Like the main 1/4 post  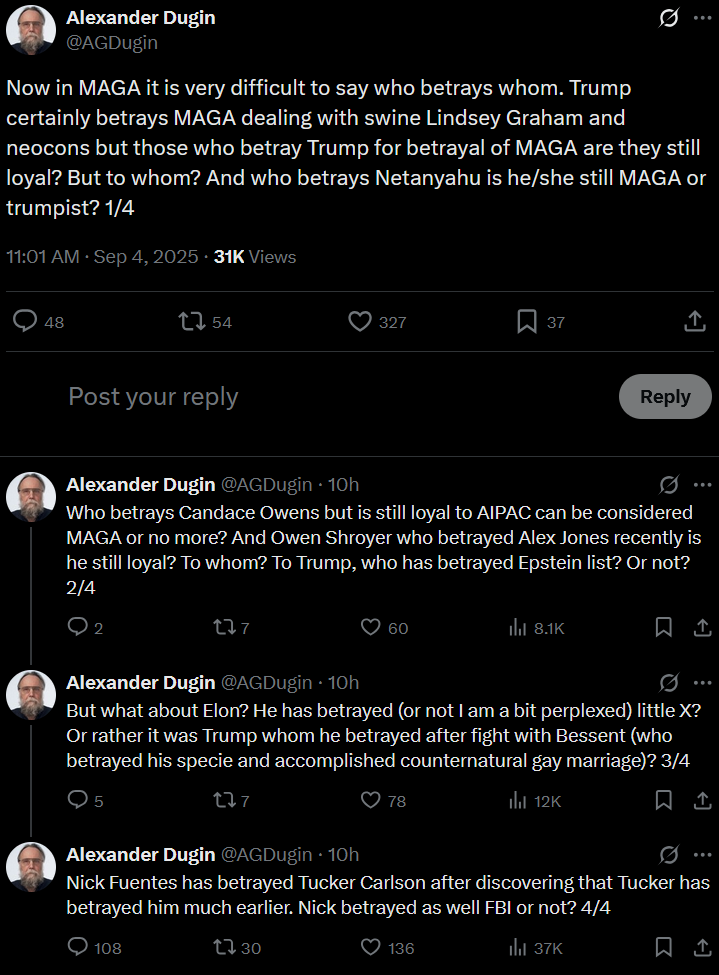click(x=361, y=322)
